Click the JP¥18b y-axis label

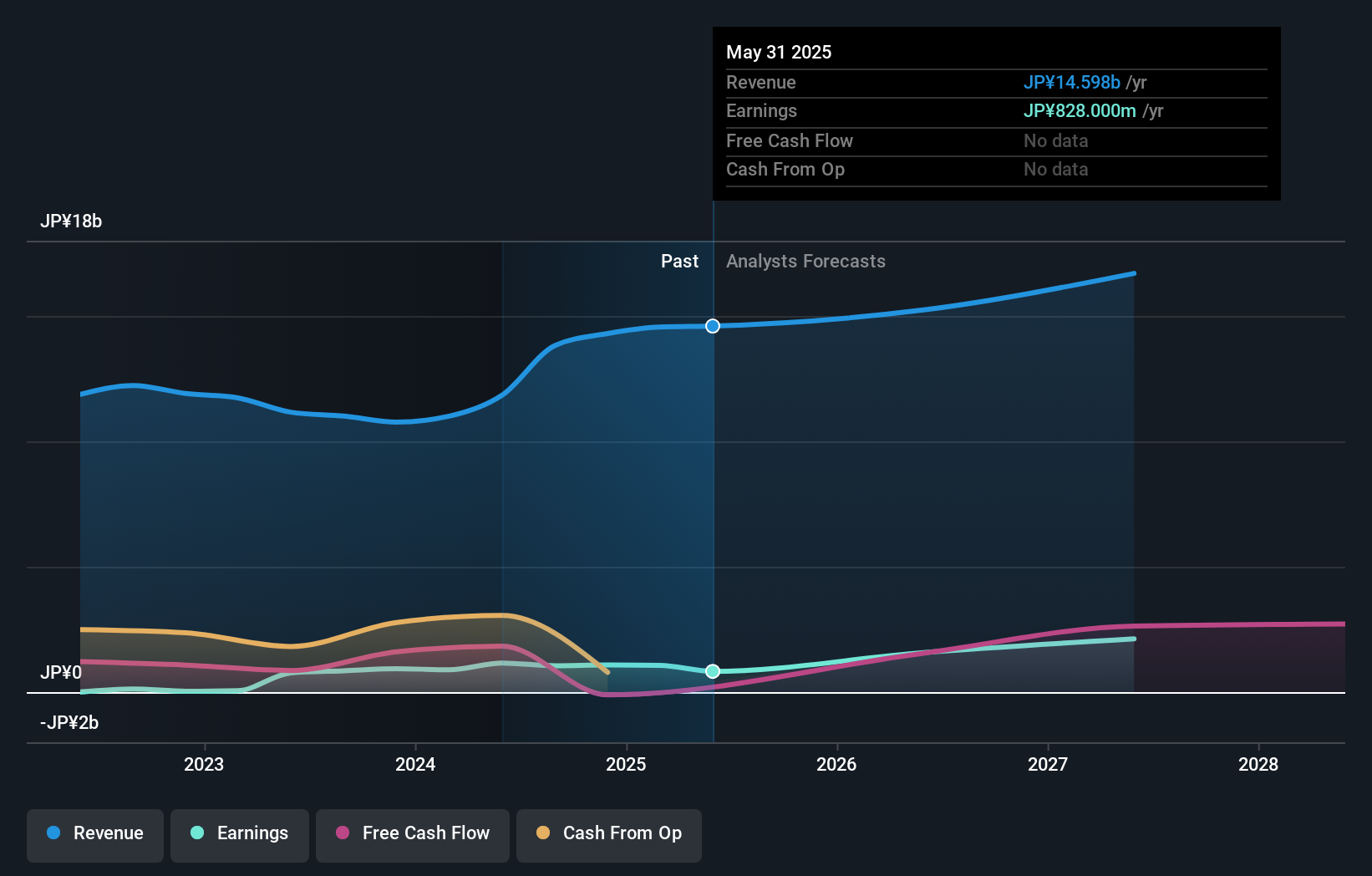point(71,222)
